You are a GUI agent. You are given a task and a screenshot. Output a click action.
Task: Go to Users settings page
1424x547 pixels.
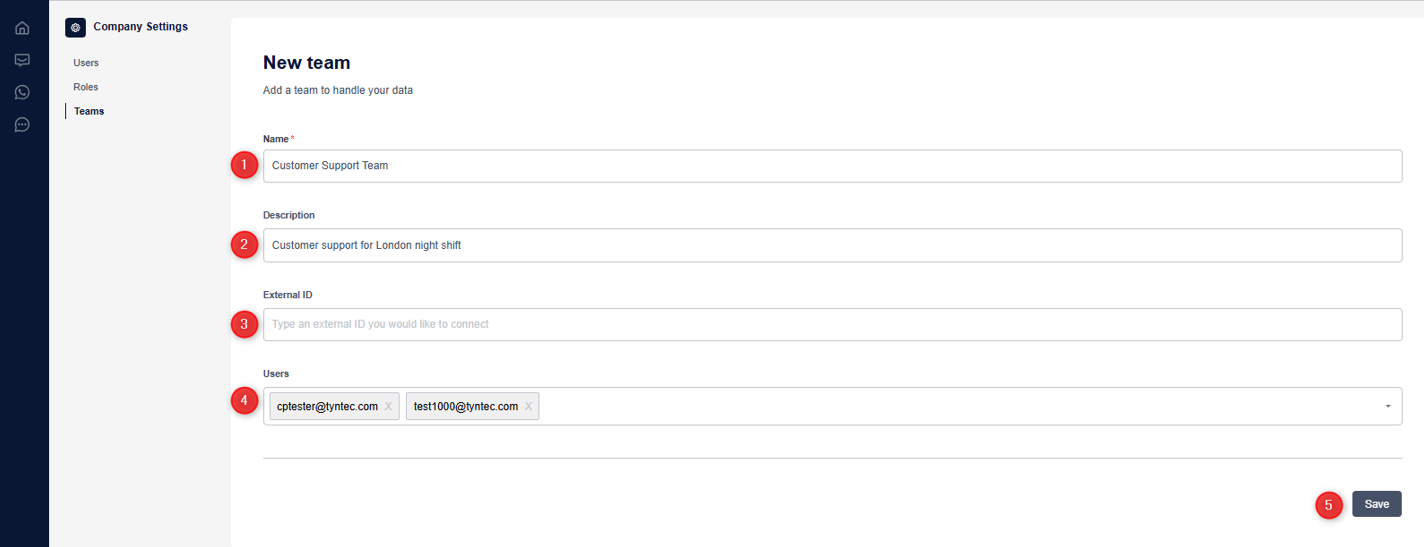point(86,63)
